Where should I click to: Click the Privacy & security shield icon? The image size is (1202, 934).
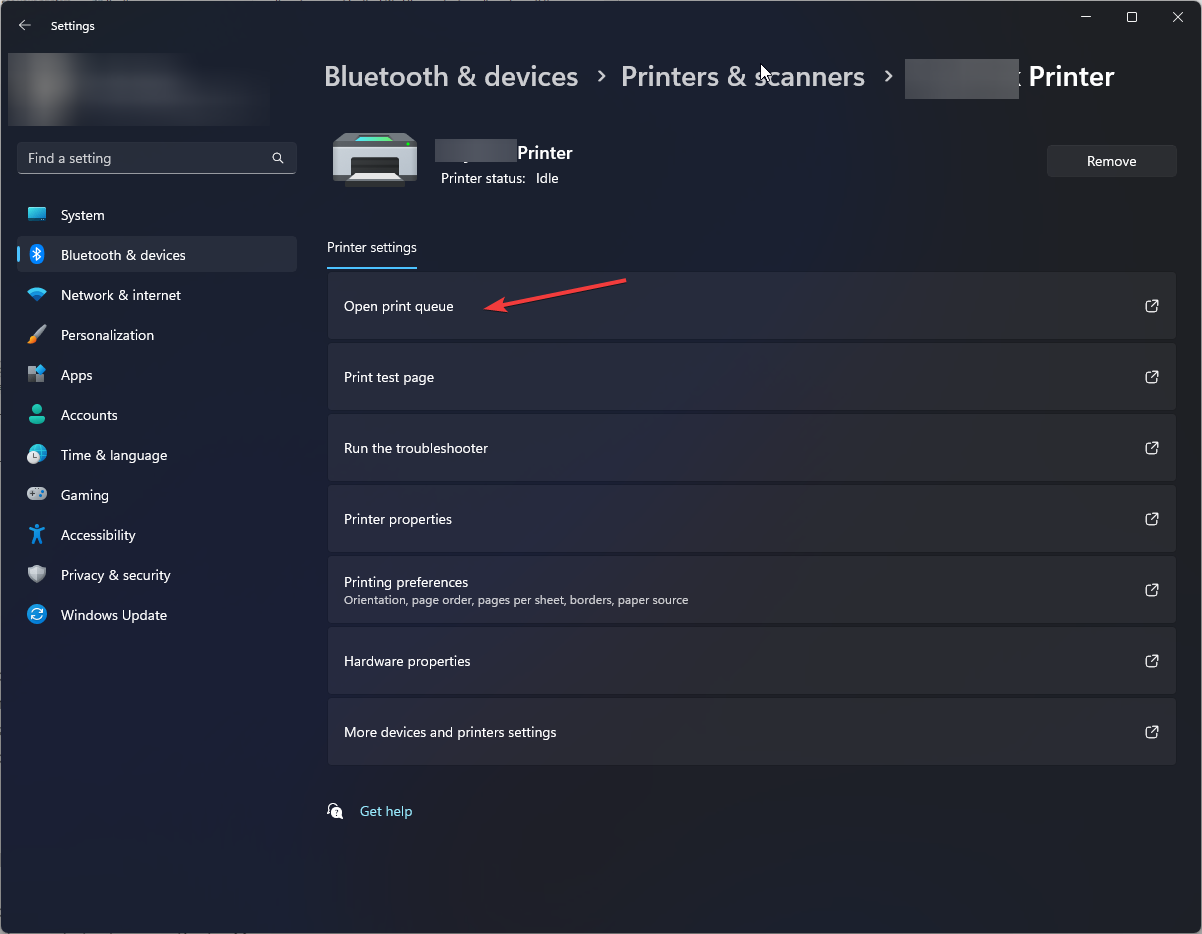pos(37,575)
